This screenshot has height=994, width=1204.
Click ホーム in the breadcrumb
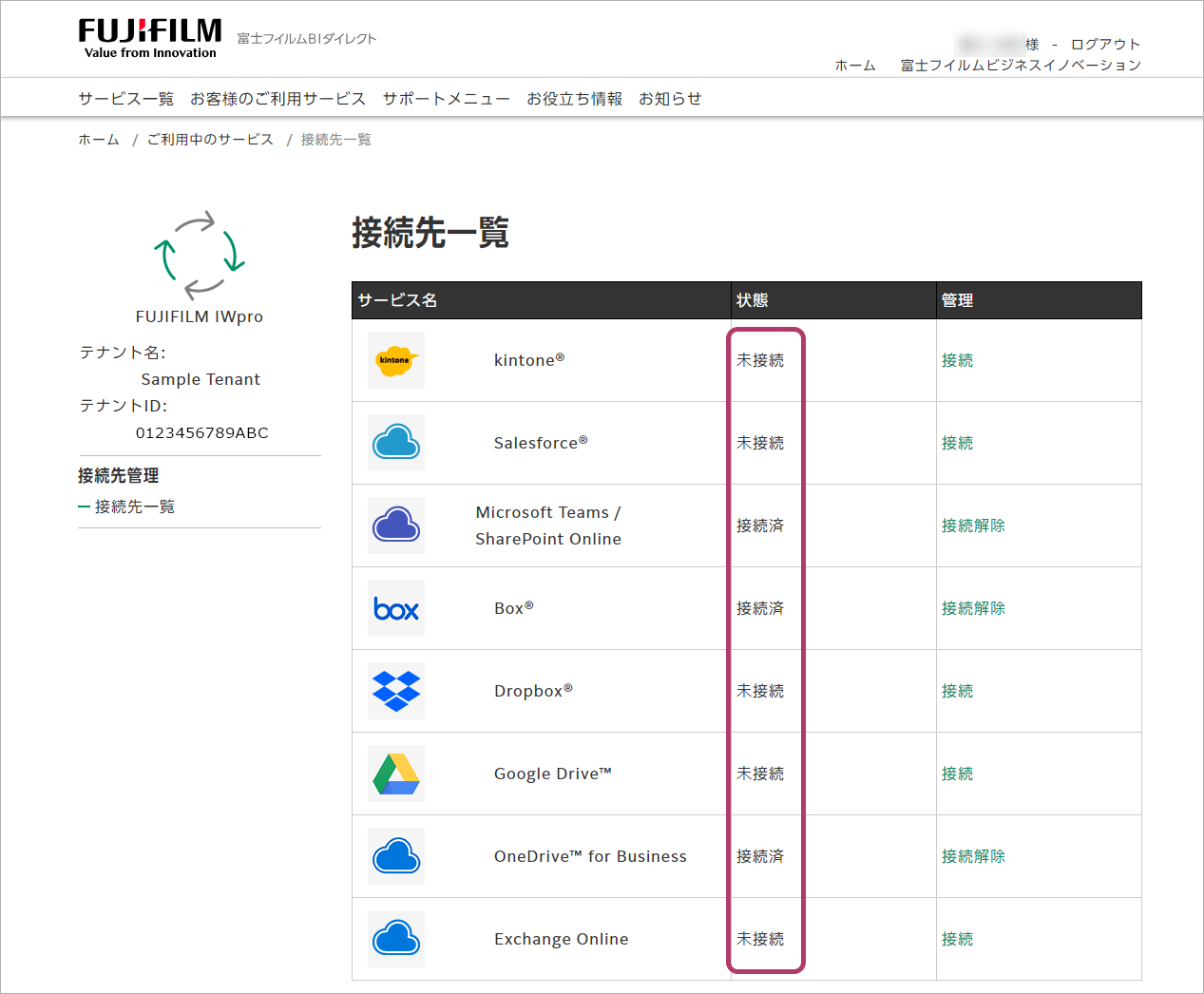tap(99, 140)
